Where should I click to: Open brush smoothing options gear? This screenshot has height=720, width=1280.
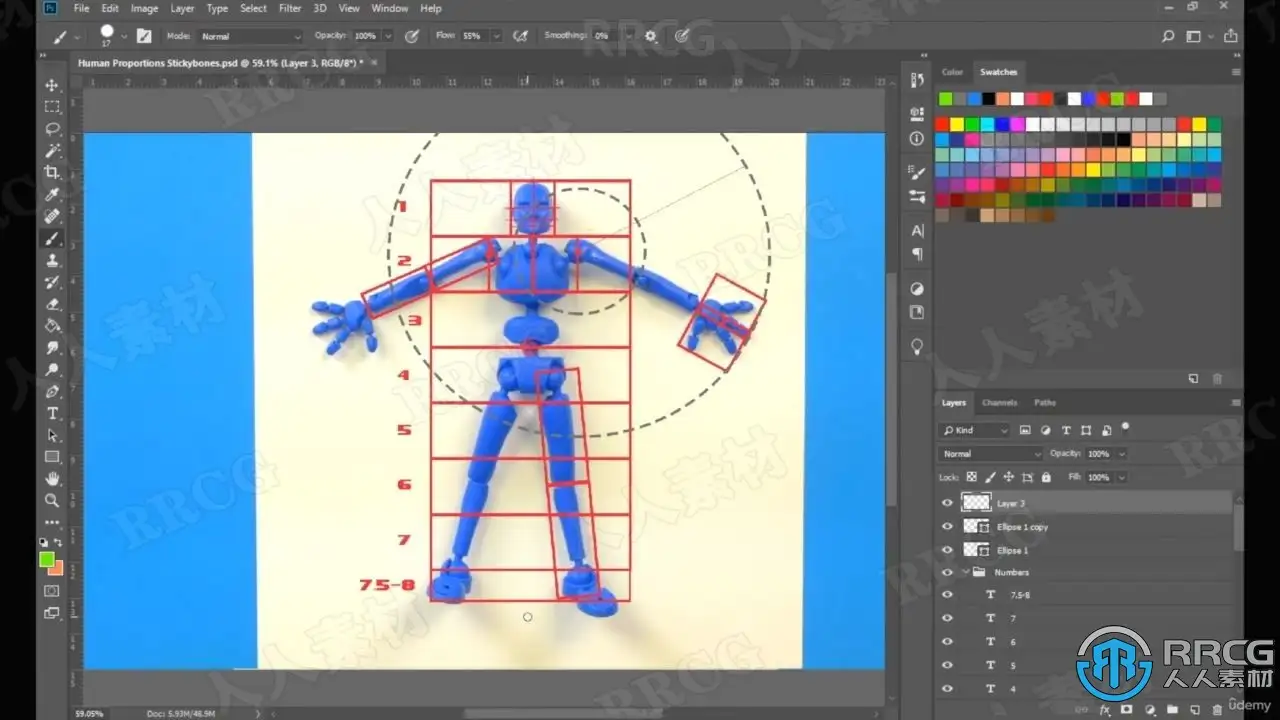[x=651, y=36]
